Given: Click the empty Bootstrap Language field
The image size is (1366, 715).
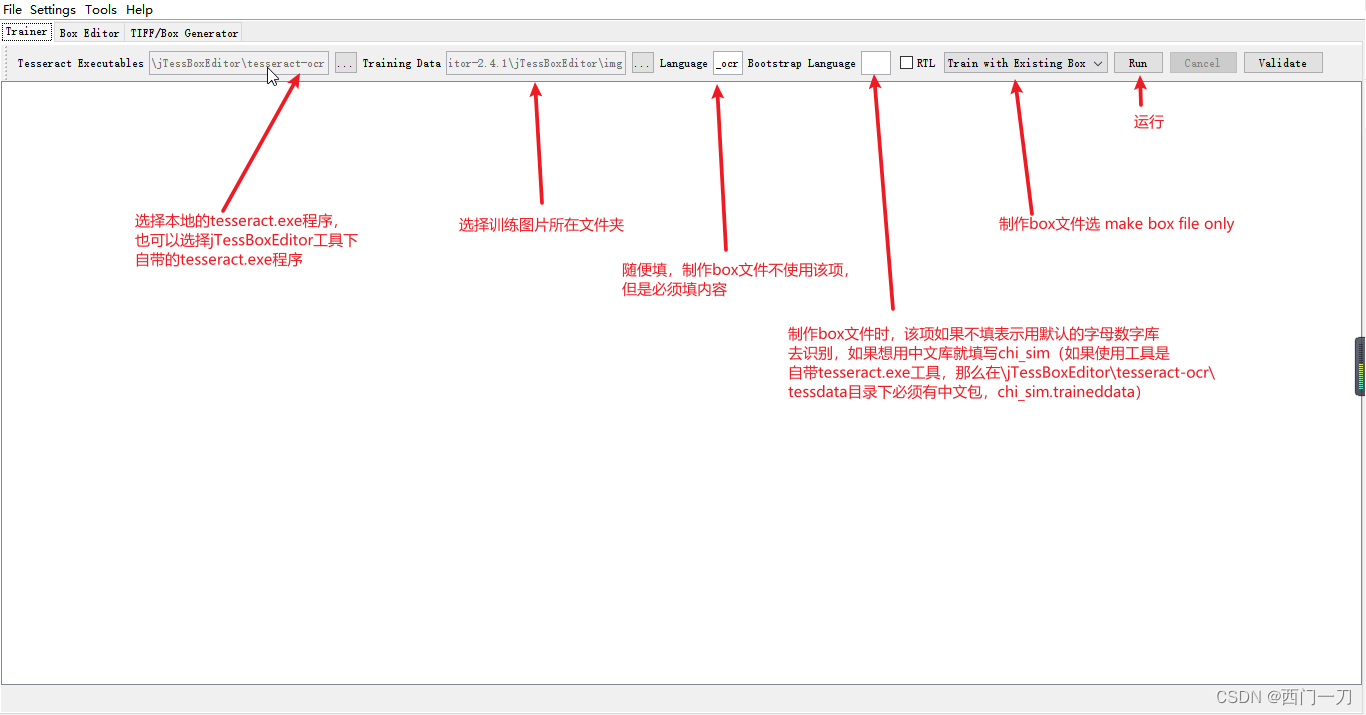Looking at the screenshot, I should [875, 62].
